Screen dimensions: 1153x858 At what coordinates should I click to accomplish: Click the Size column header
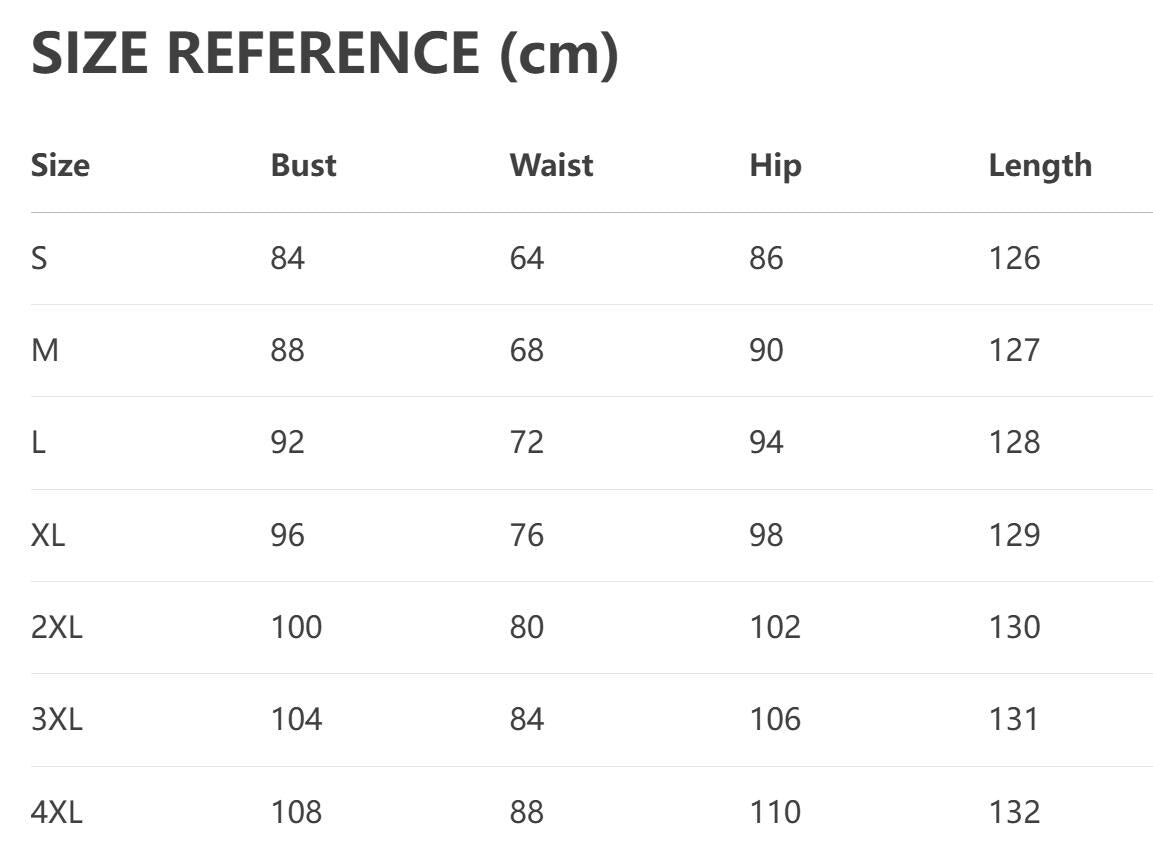pos(60,165)
